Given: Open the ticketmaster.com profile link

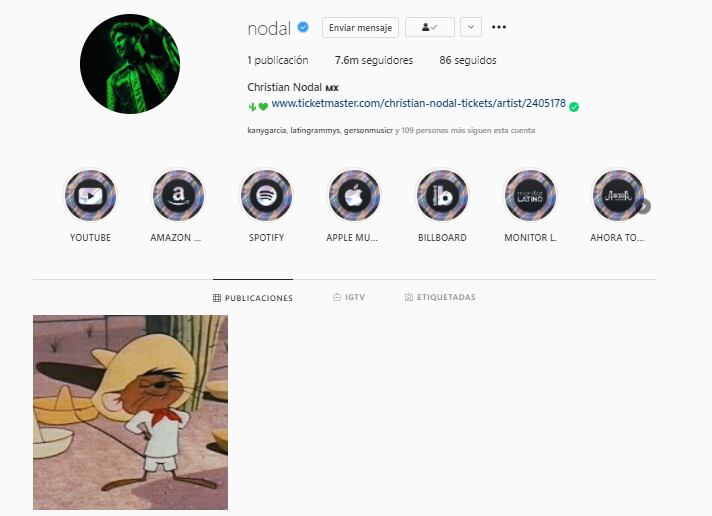Looking at the screenshot, I should coord(419,104).
